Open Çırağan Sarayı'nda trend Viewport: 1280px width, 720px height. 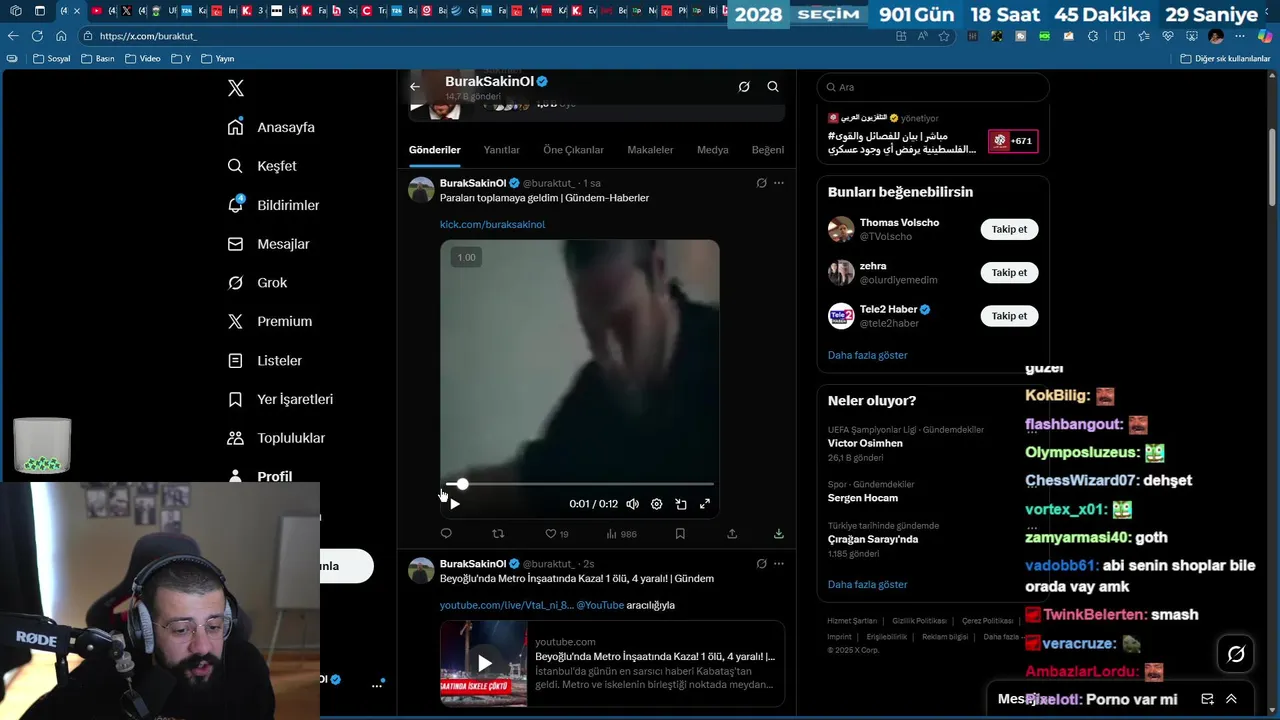(x=873, y=539)
